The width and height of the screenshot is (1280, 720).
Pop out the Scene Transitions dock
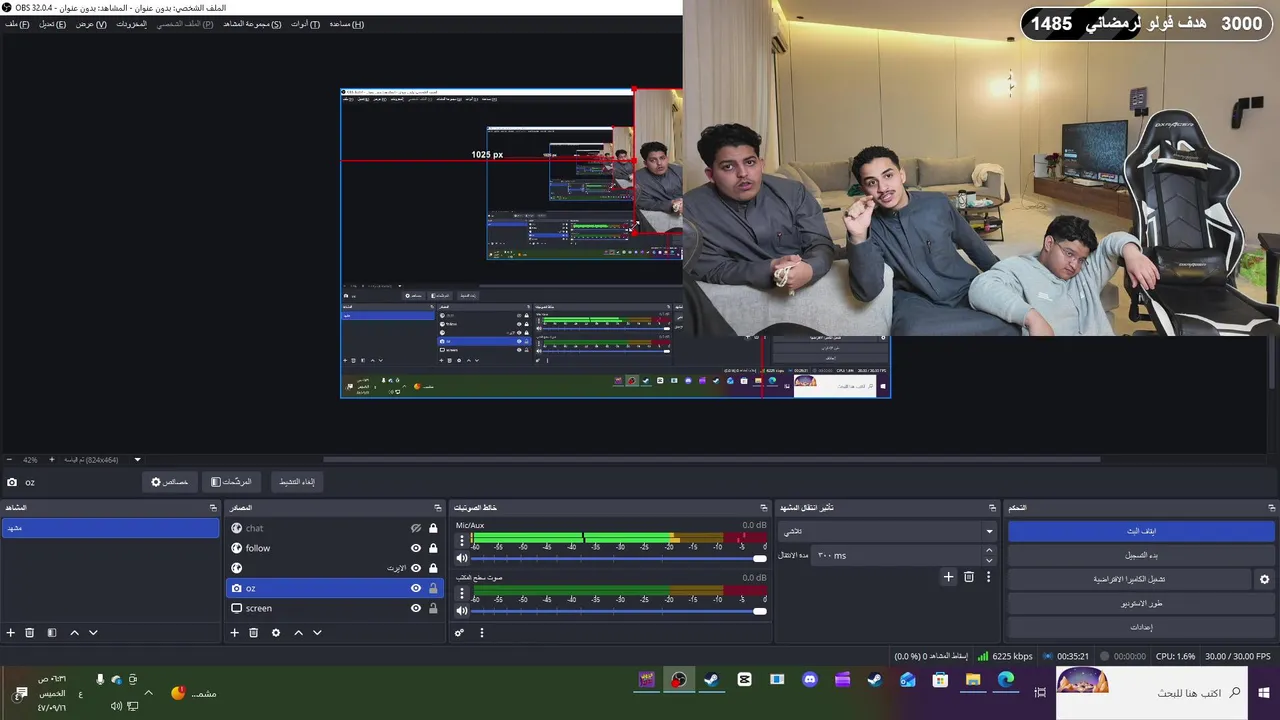[x=993, y=508]
